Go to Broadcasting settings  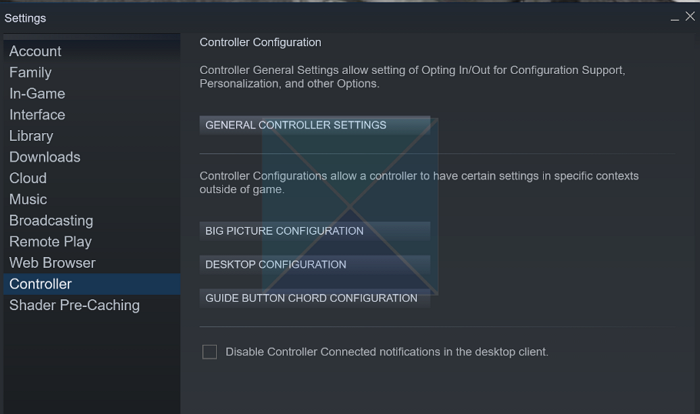[x=51, y=220]
